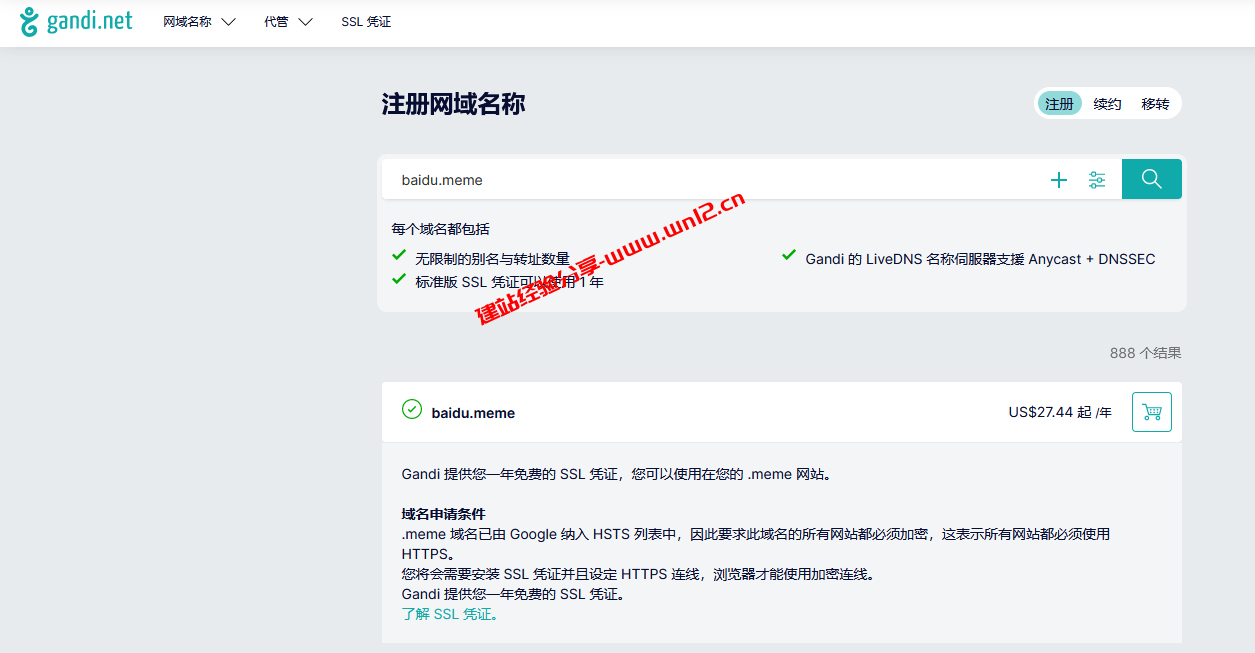
Task: Click inside the domain search input field
Action: point(600,179)
